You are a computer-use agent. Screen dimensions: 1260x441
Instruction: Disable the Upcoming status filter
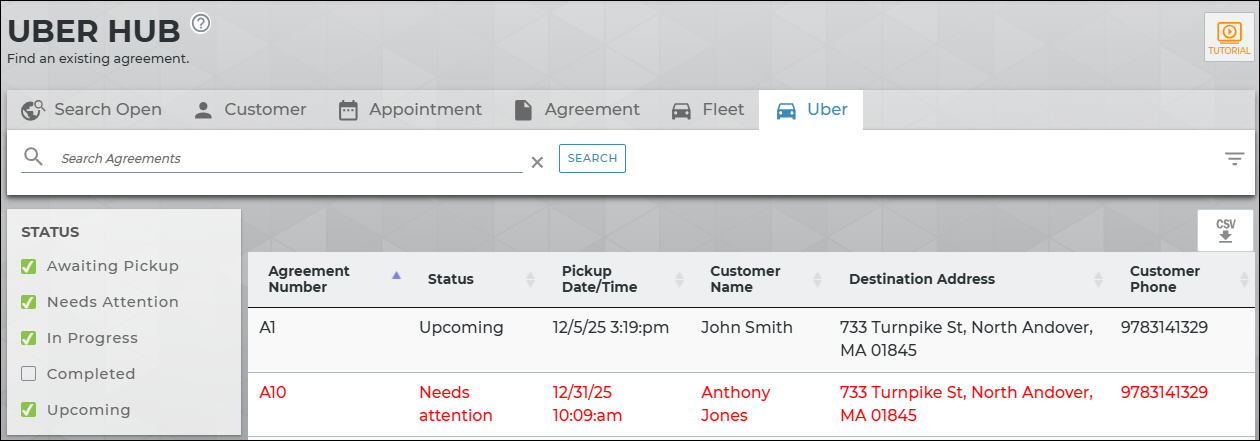coord(29,410)
